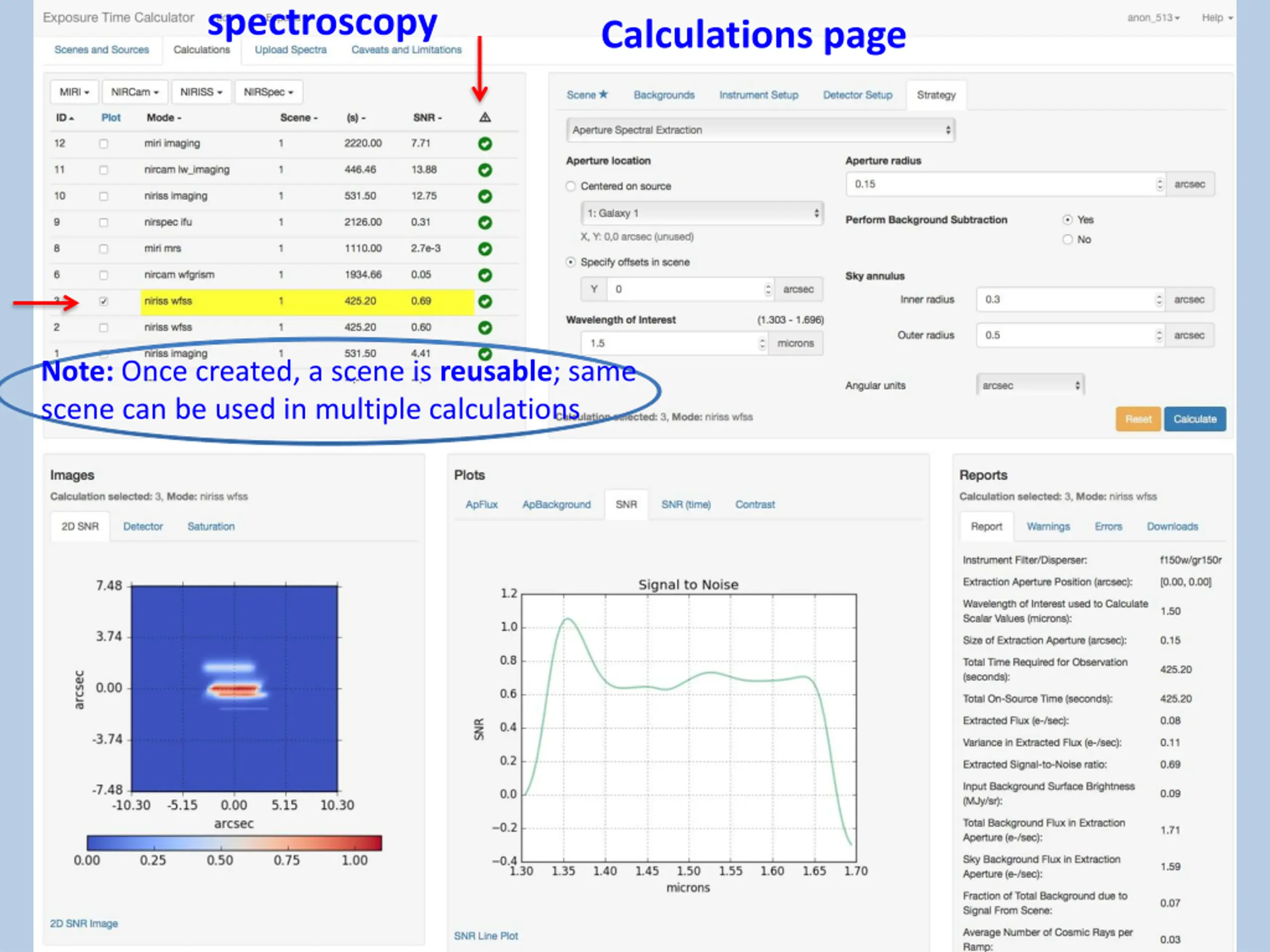This screenshot has width=1270, height=952.
Task: Click the Plot column header link
Action: [x=111, y=118]
